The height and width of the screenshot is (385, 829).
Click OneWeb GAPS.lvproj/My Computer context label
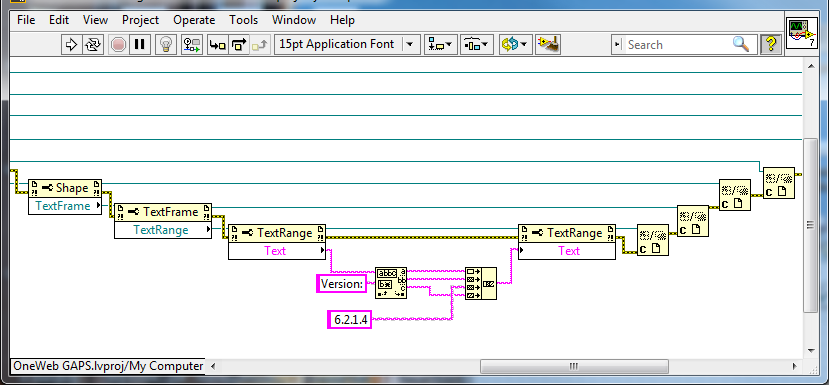pyautogui.click(x=108, y=366)
